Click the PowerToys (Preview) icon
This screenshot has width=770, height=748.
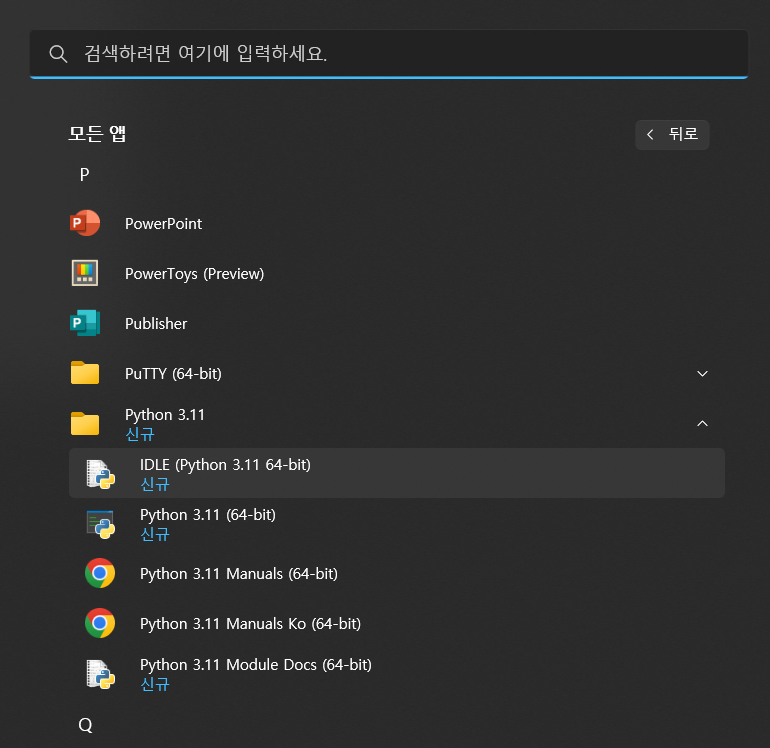pyautogui.click(x=85, y=273)
